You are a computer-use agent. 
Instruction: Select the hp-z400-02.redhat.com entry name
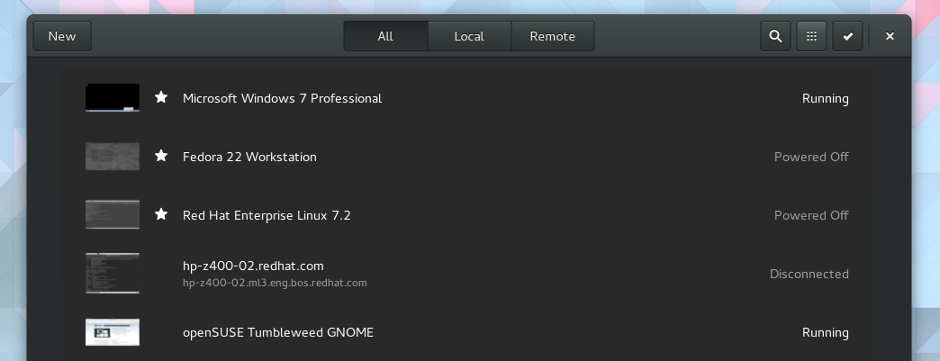coord(253,266)
